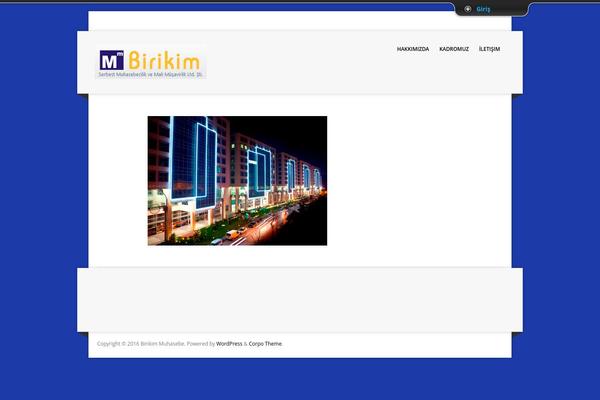Open the night building photo
This screenshot has height=400, width=600.
coord(237,181)
